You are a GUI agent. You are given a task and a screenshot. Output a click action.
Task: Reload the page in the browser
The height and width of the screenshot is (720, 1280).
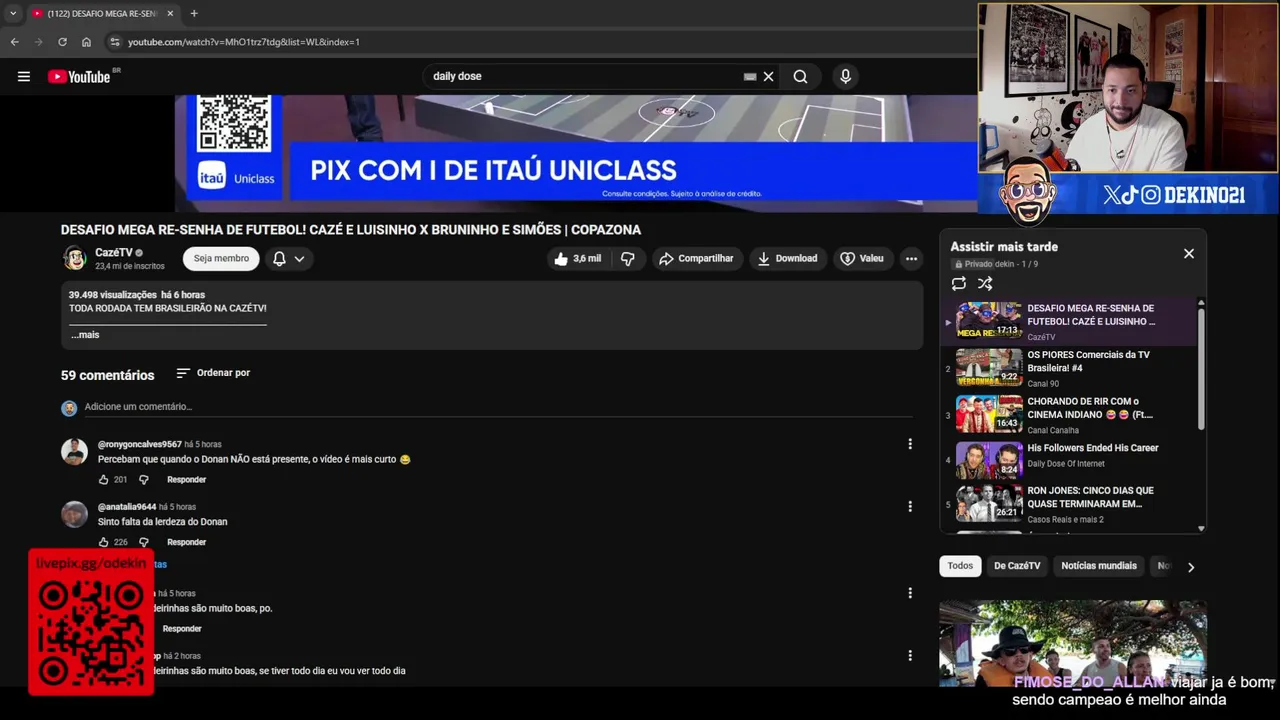(62, 42)
